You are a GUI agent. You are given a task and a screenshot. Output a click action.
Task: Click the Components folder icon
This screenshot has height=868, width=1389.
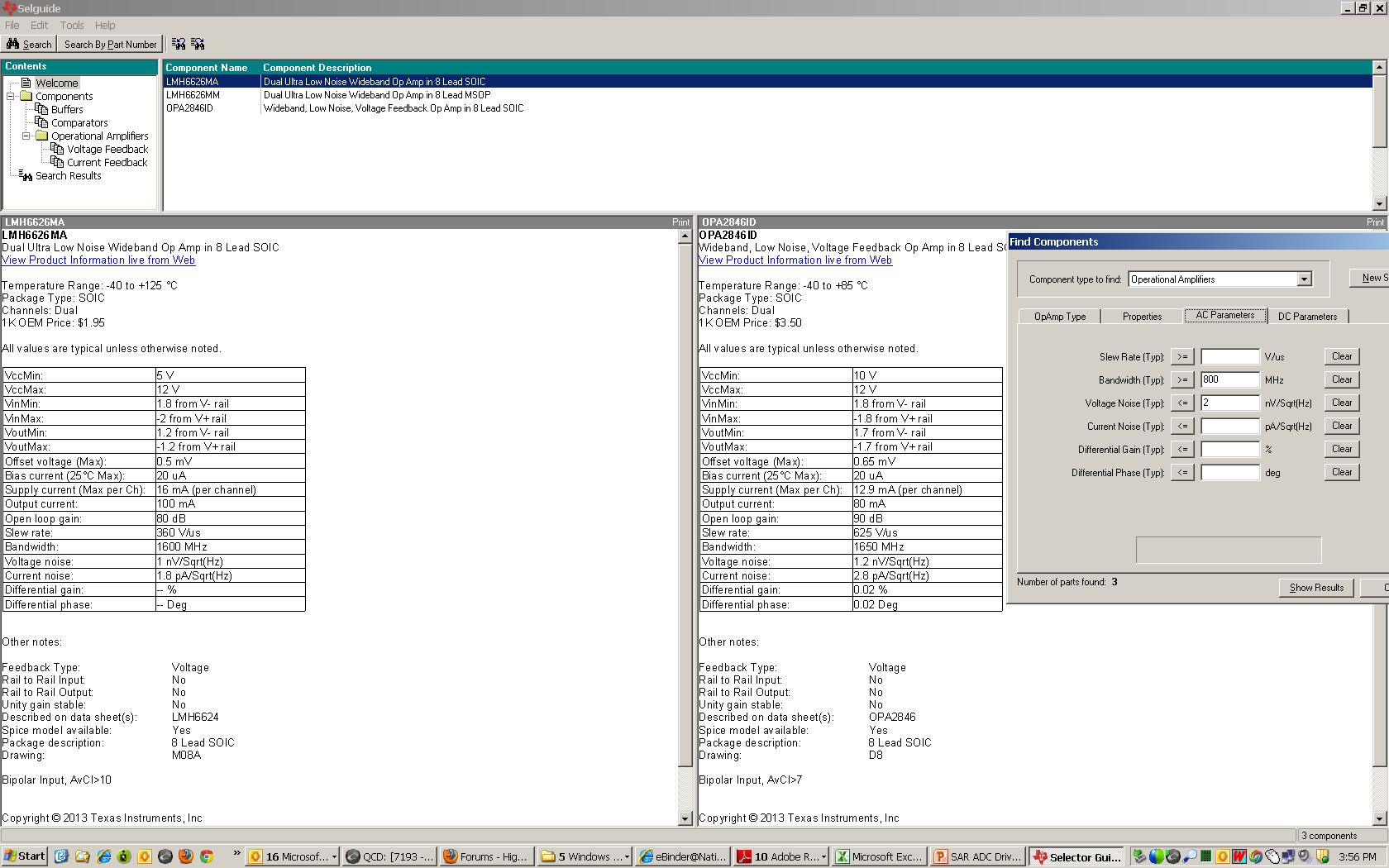pos(26,96)
